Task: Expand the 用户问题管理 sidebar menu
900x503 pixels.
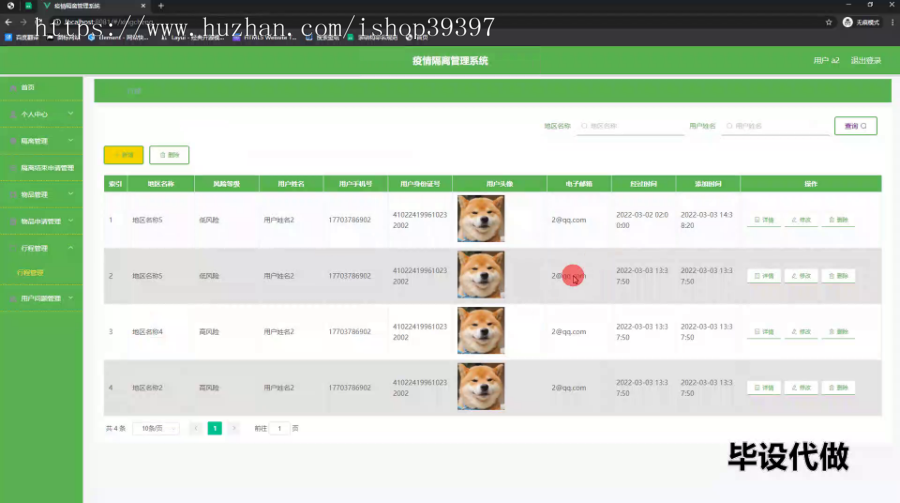Action: pyautogui.click(x=41, y=299)
